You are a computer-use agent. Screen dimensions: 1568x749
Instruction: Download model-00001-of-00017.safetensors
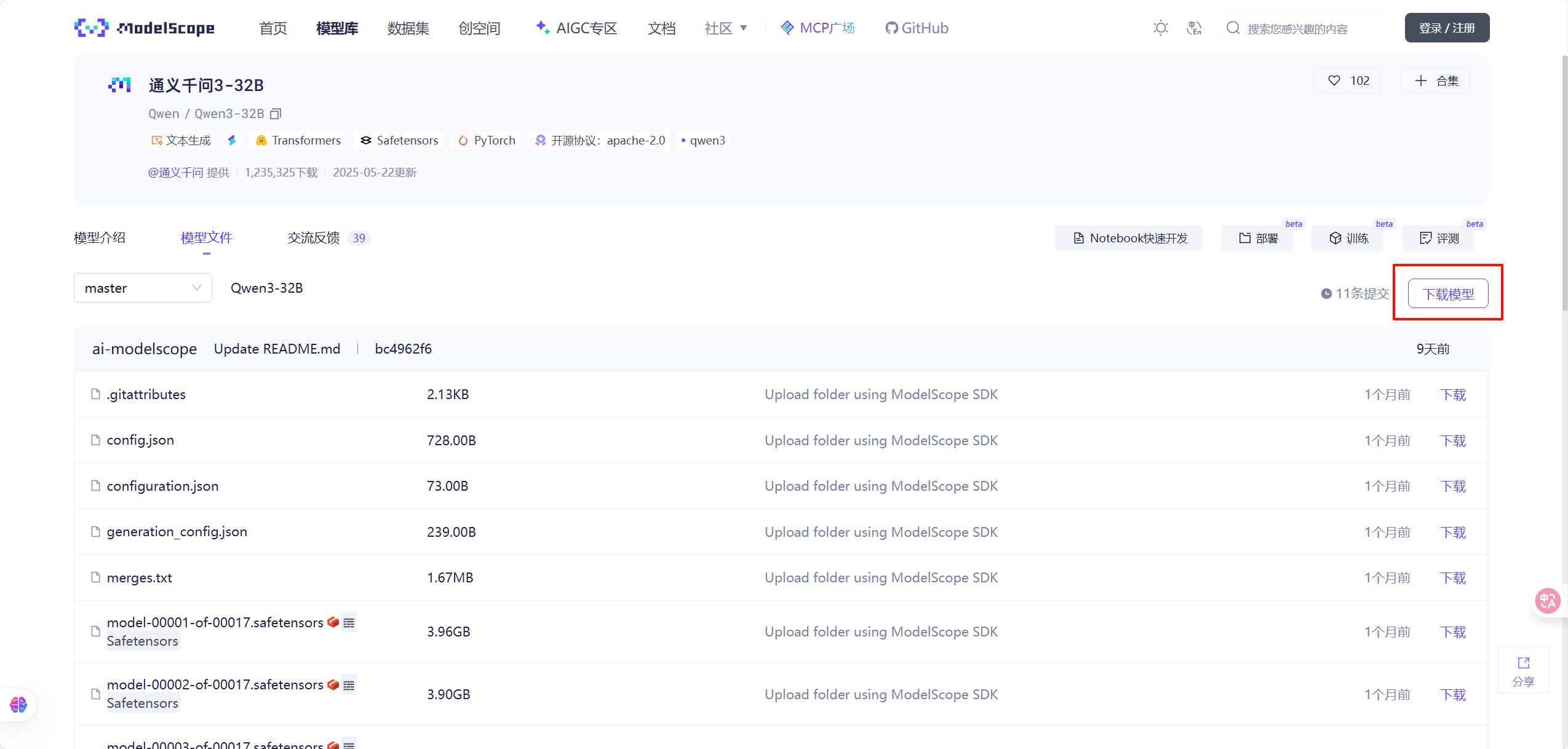pos(1453,632)
